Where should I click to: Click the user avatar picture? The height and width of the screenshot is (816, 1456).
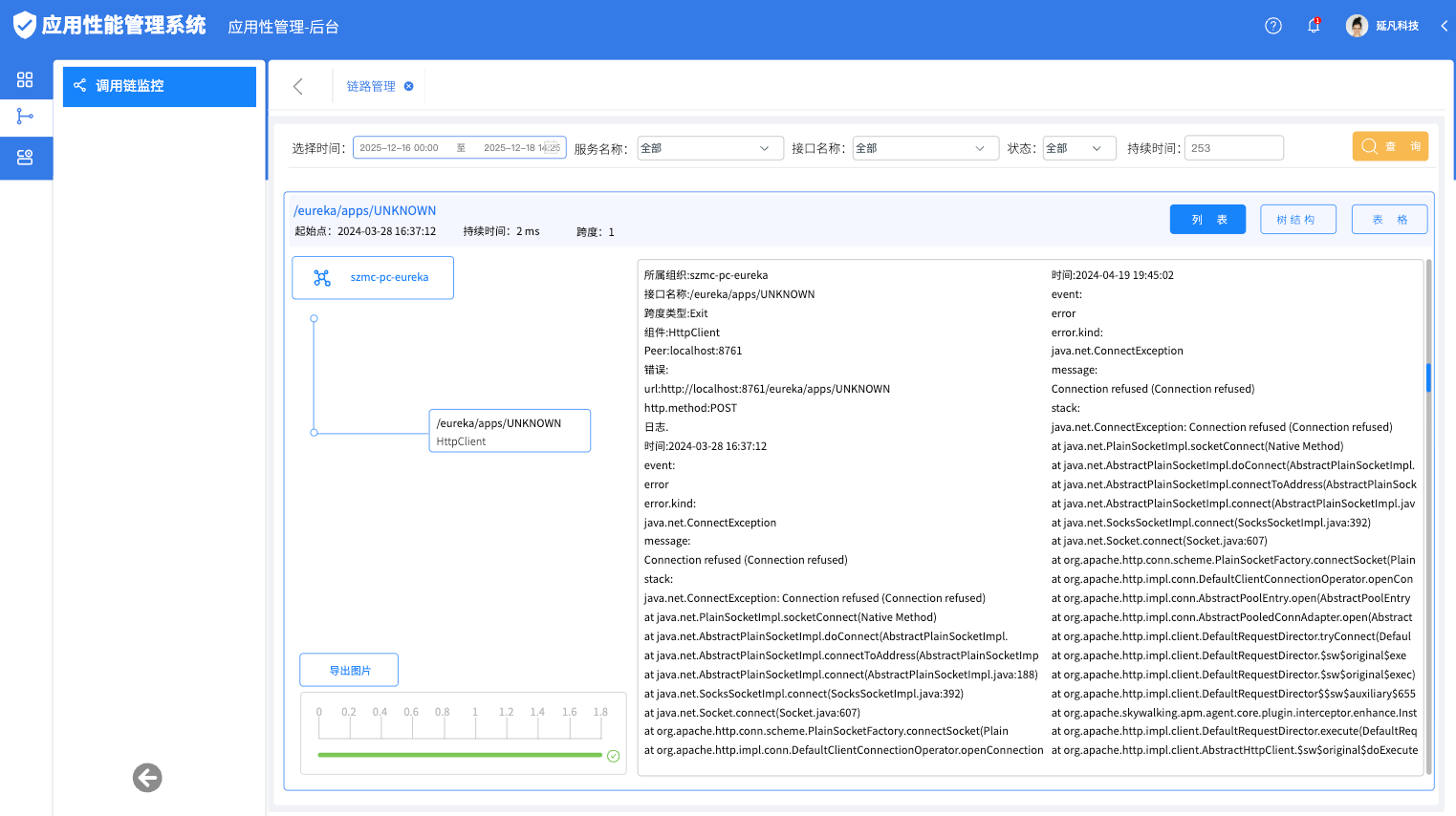[1357, 26]
